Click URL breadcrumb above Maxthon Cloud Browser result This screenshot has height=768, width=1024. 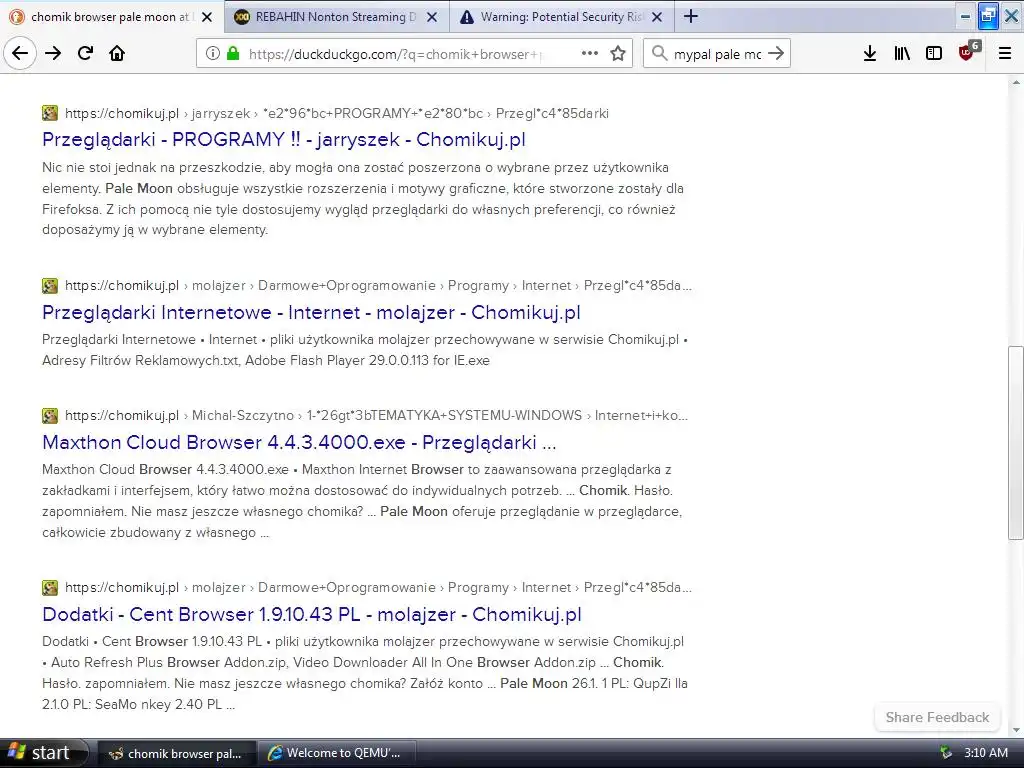point(376,415)
